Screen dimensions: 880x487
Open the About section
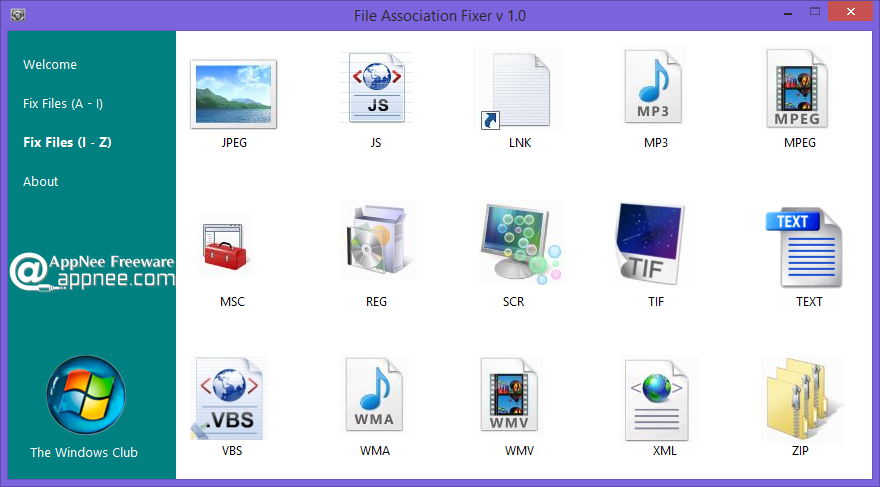40,182
